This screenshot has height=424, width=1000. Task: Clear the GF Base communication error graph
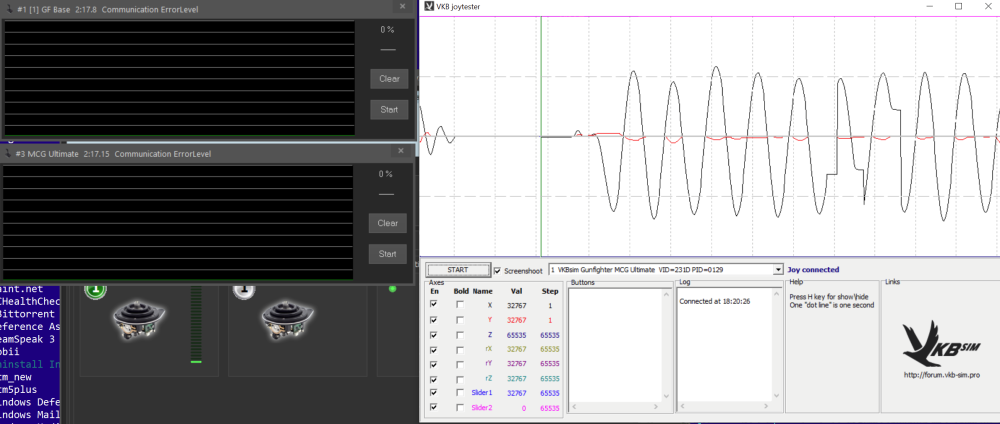(388, 79)
